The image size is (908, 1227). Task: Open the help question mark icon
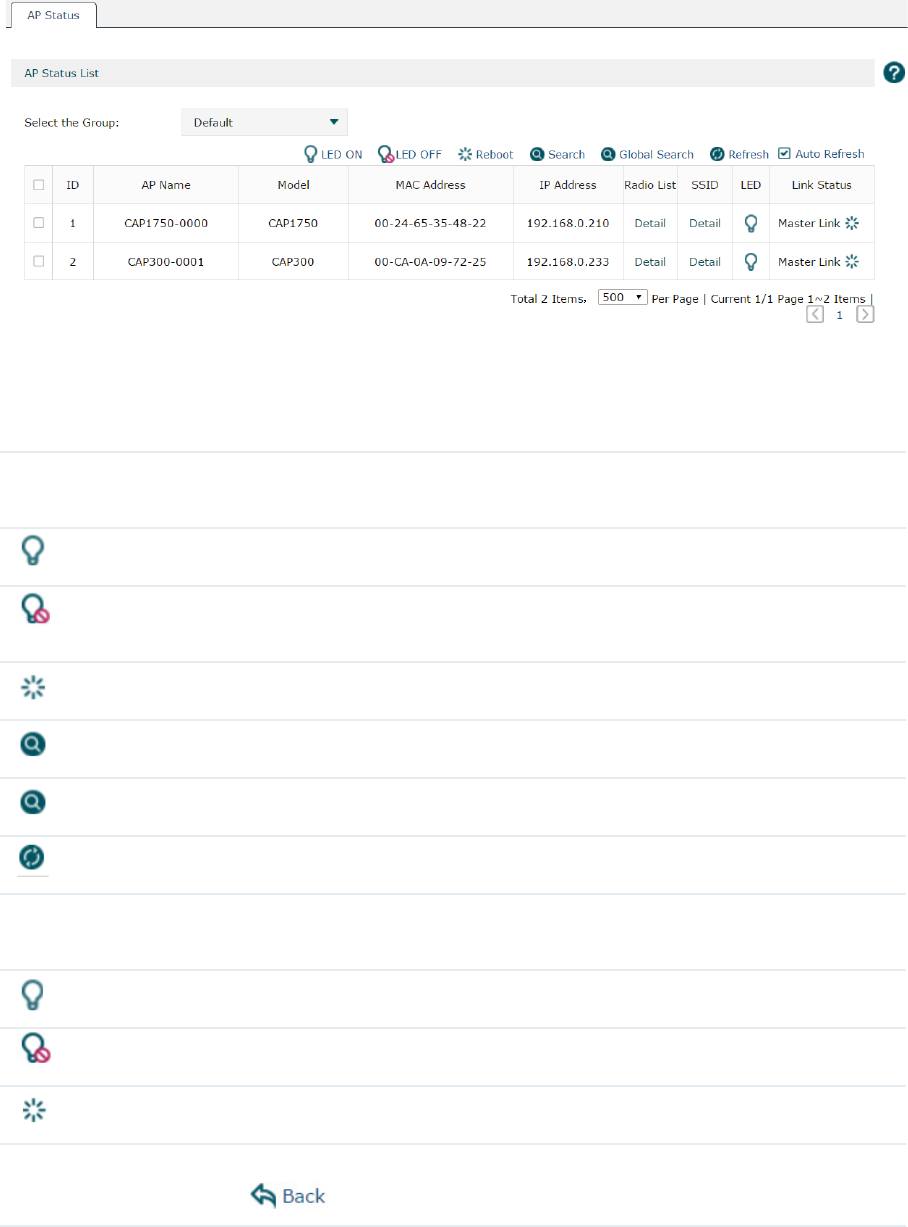(x=894, y=73)
